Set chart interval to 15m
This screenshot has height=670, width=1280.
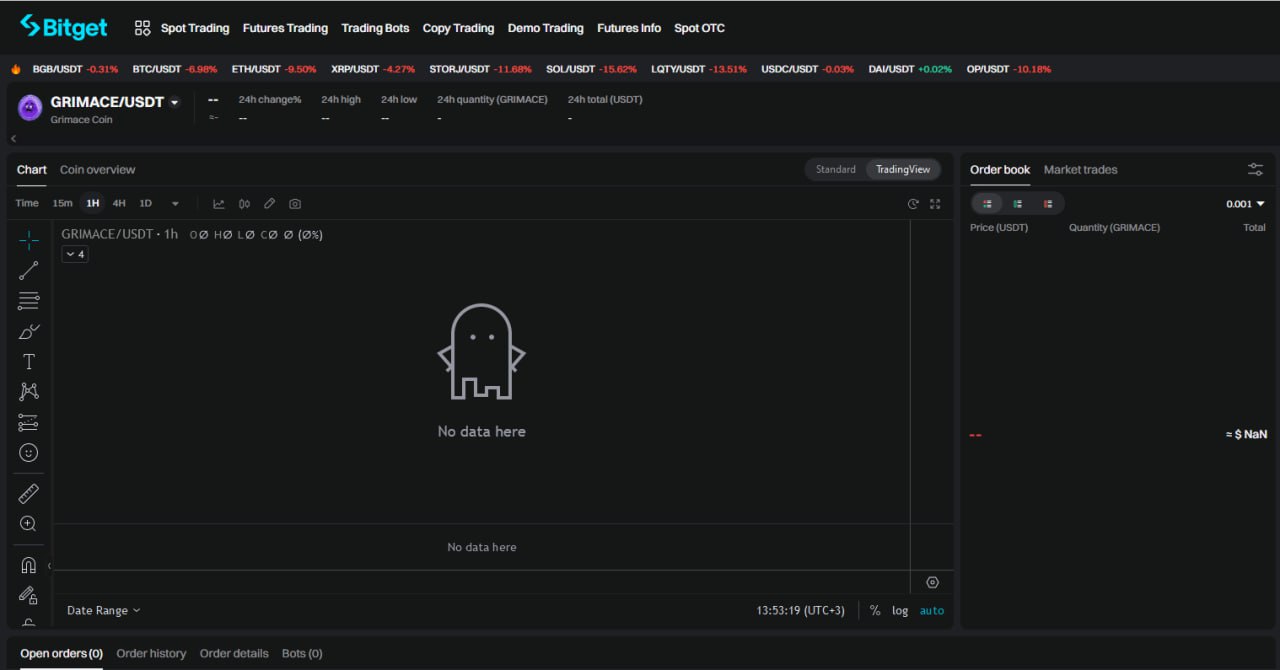click(62, 203)
